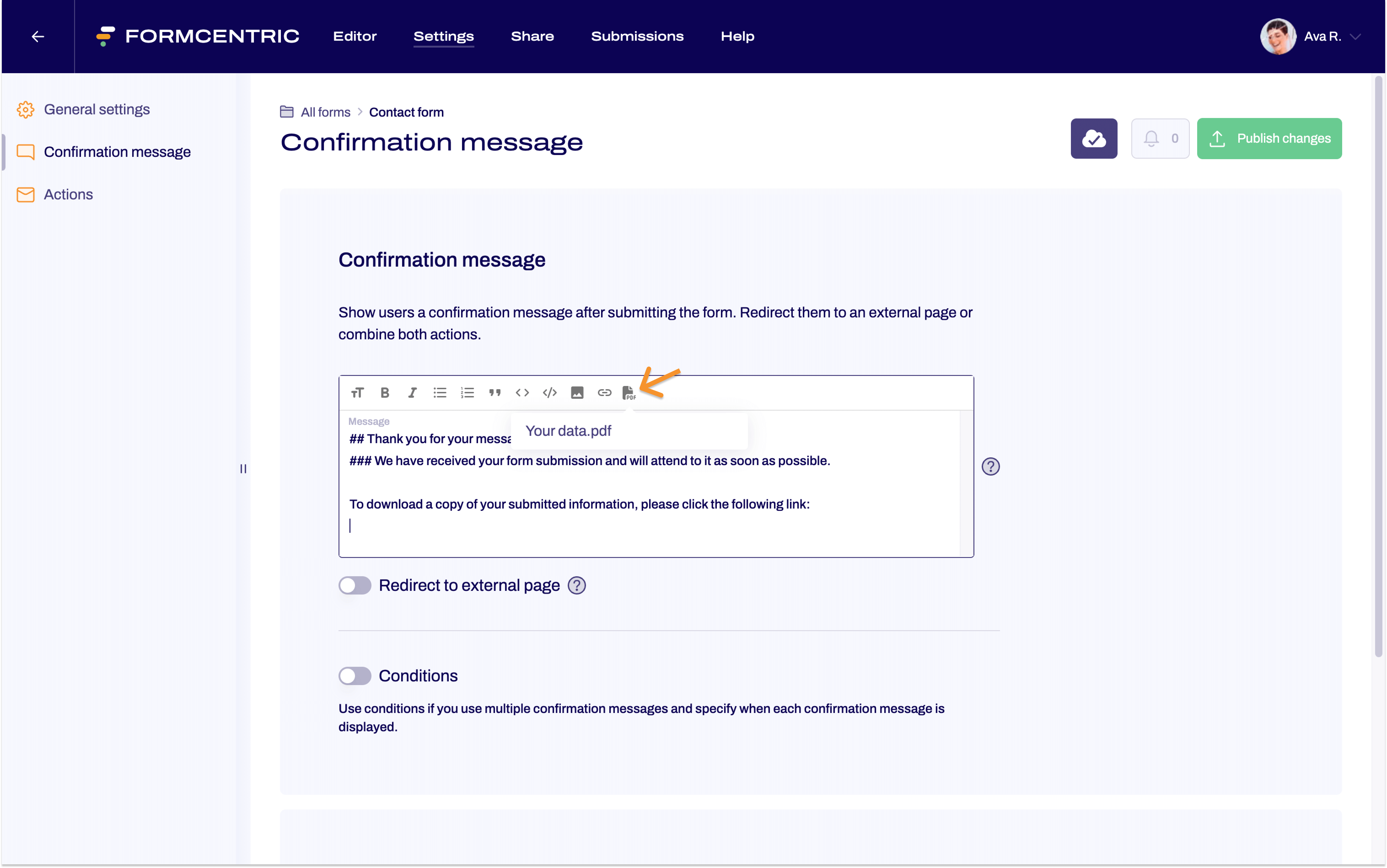This screenshot has height=868, width=1387.
Task: Click the code block icon in toolbar
Action: [x=549, y=392]
